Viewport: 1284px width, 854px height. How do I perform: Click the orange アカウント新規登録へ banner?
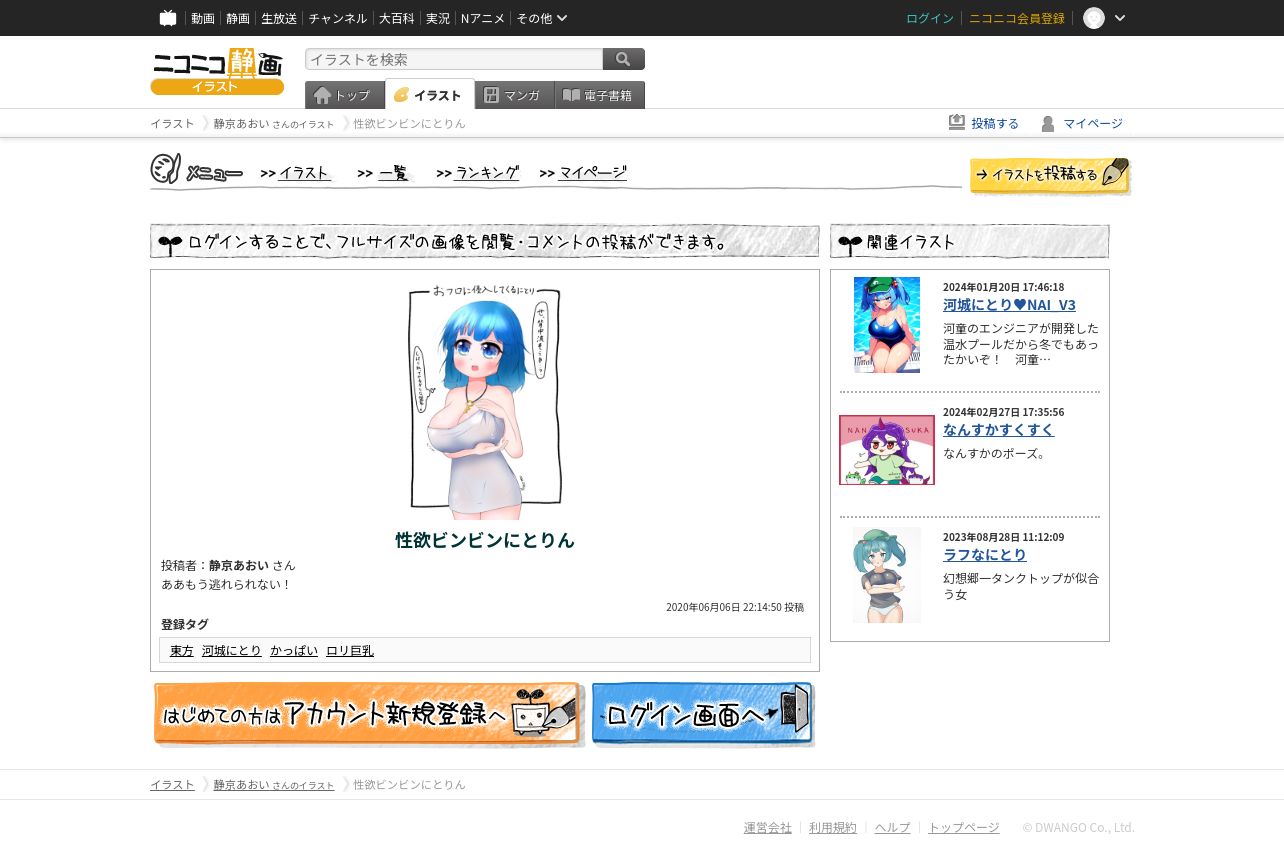point(368,714)
